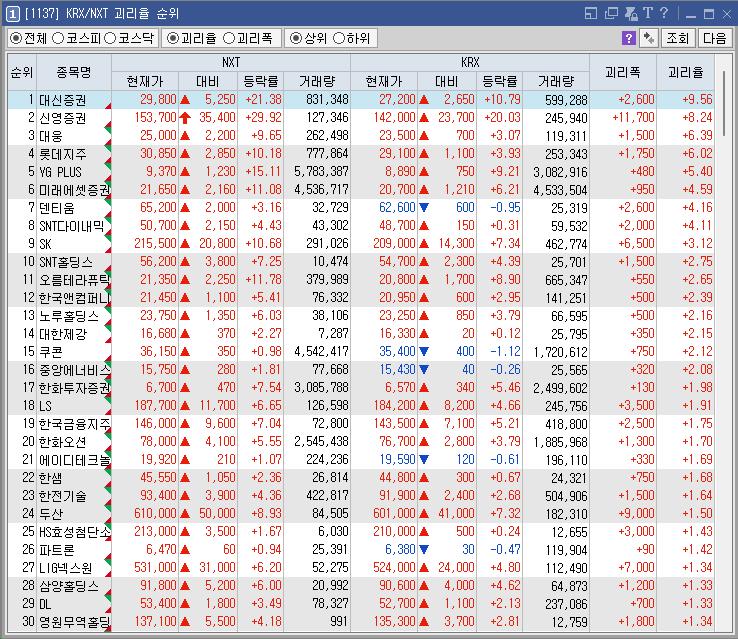
Task: Click the window layout icon in title bar
Action: 591,13
